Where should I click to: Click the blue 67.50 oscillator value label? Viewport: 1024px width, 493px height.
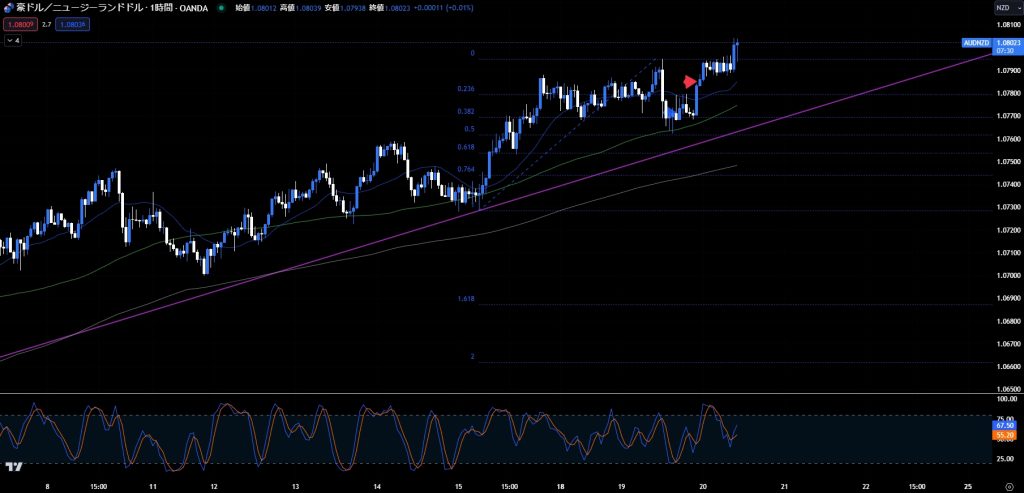pos(1006,425)
